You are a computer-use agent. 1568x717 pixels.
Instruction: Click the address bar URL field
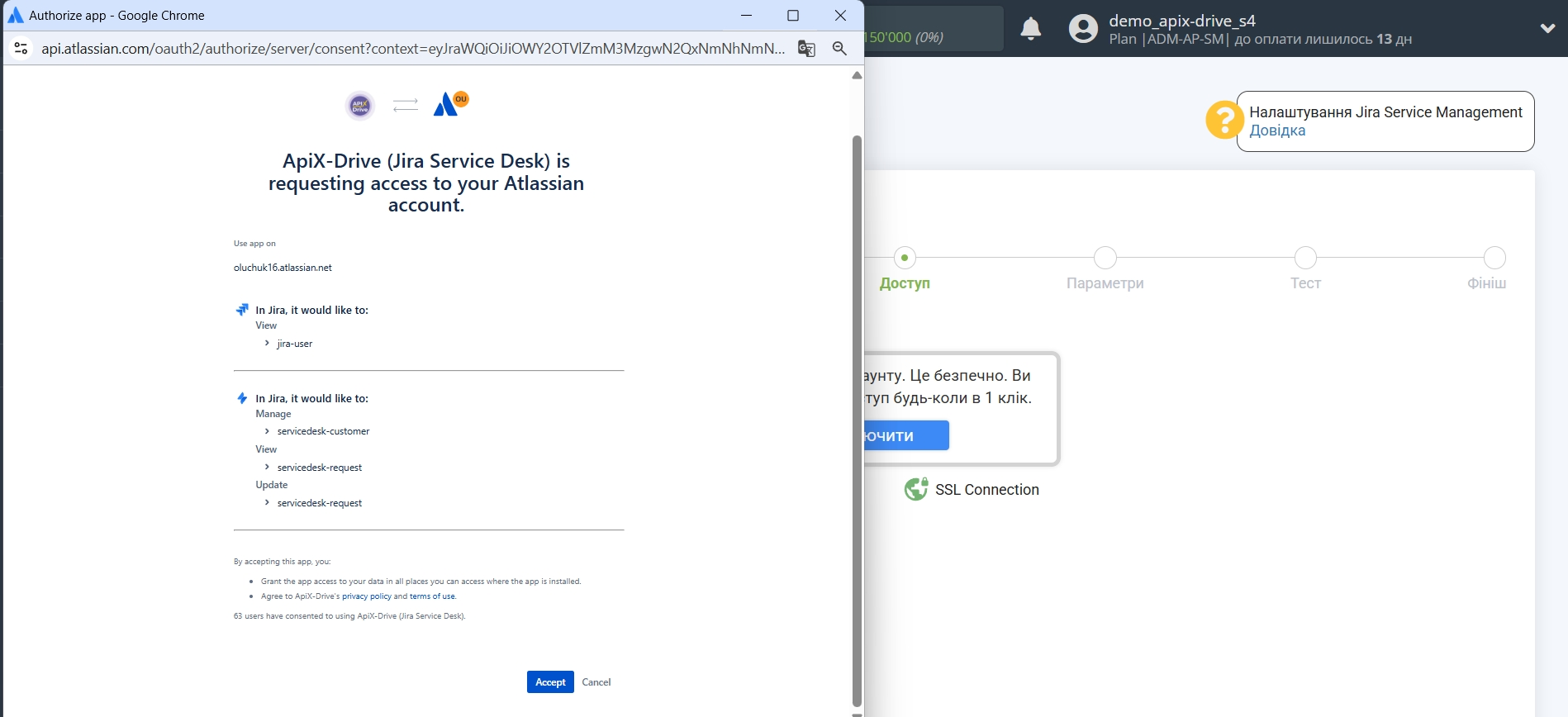pos(413,48)
